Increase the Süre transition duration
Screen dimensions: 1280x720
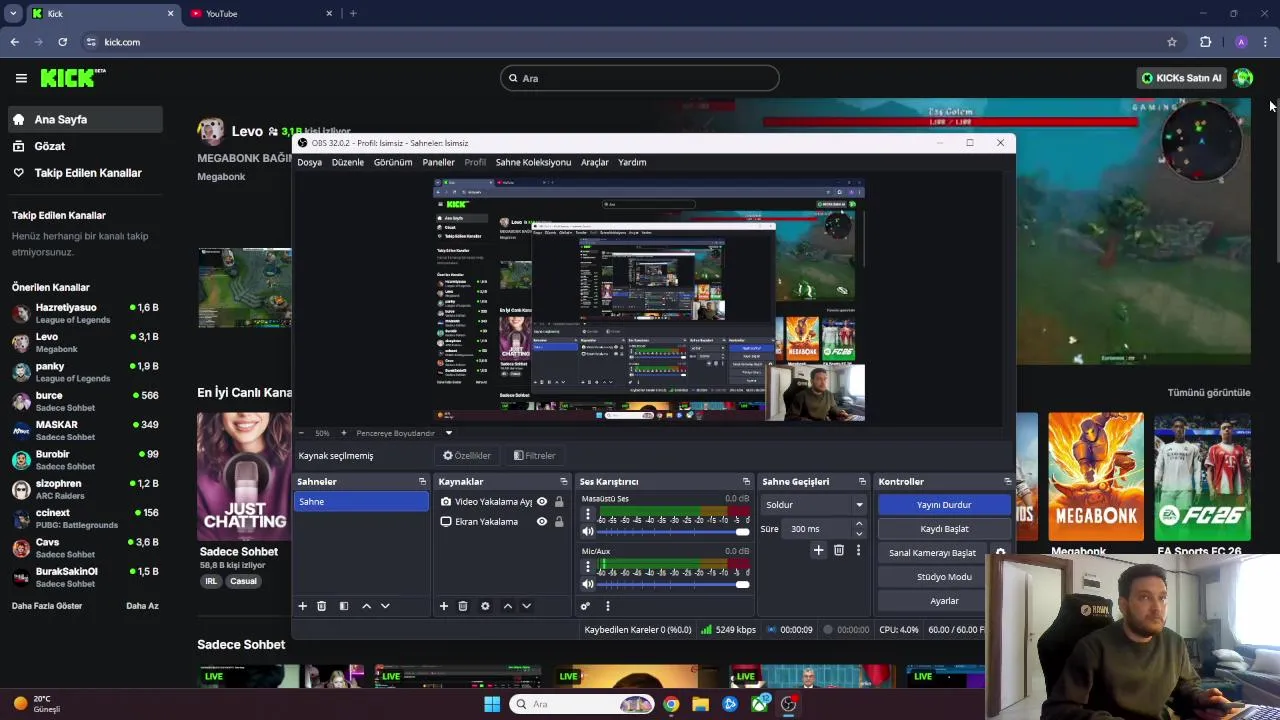(x=859, y=524)
